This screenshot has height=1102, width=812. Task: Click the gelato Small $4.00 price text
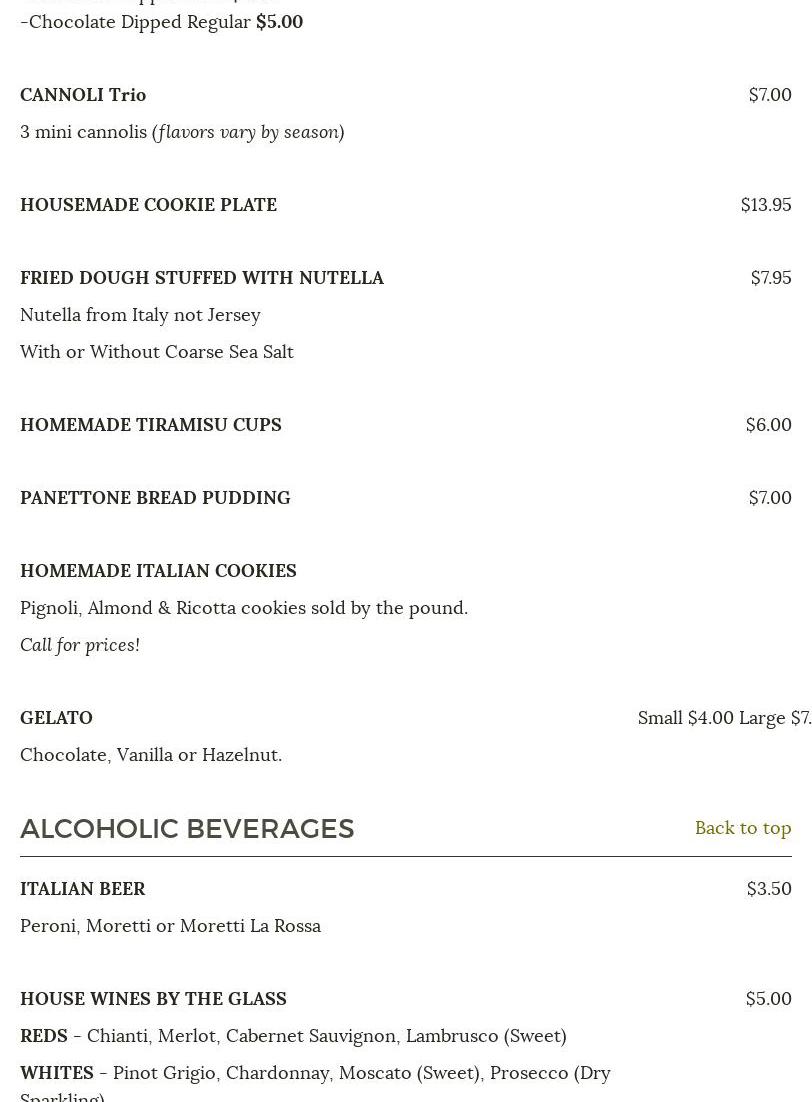685,717
